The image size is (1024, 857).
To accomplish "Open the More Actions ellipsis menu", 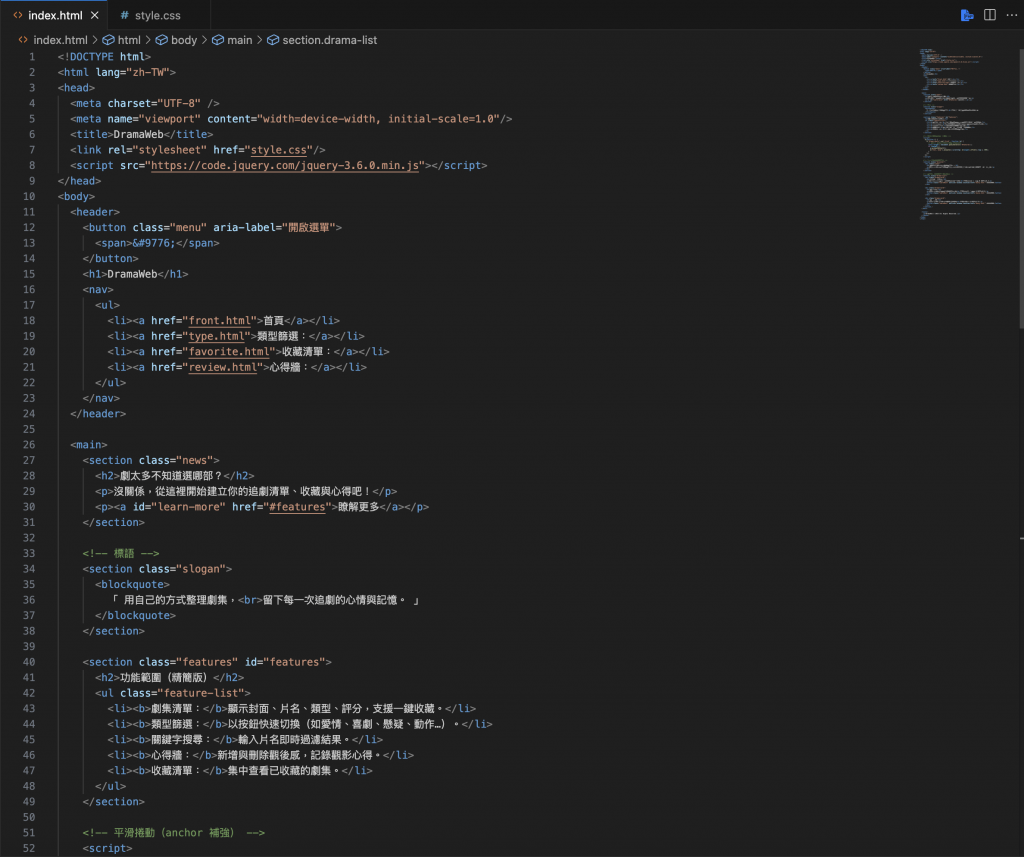I will tap(1012, 14).
